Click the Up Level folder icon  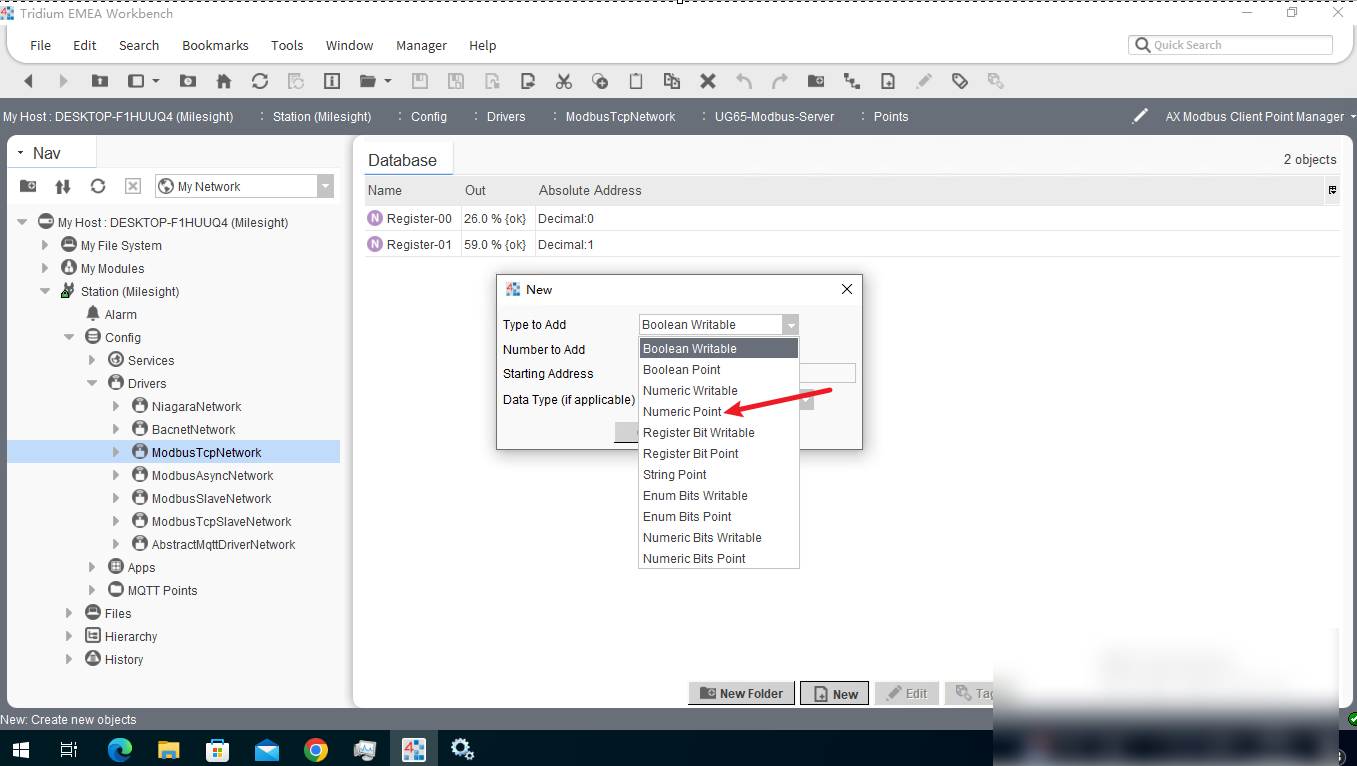(x=99, y=81)
